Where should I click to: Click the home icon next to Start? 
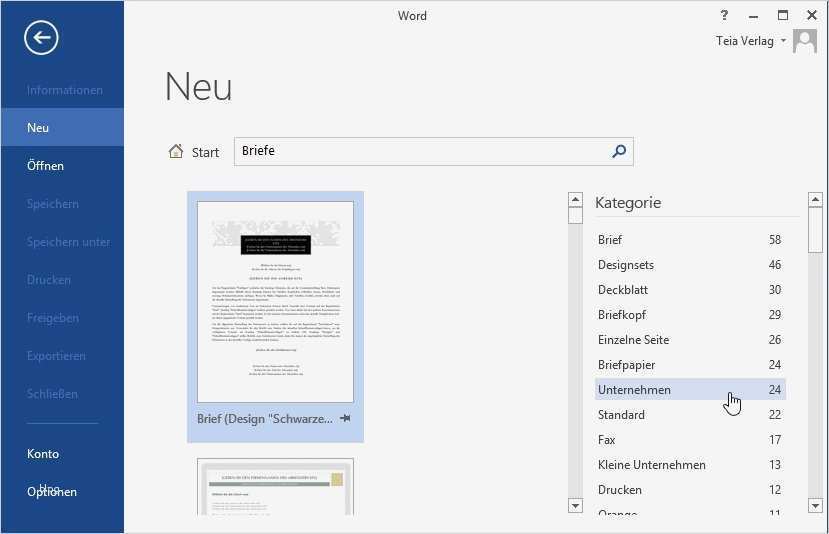(176, 152)
